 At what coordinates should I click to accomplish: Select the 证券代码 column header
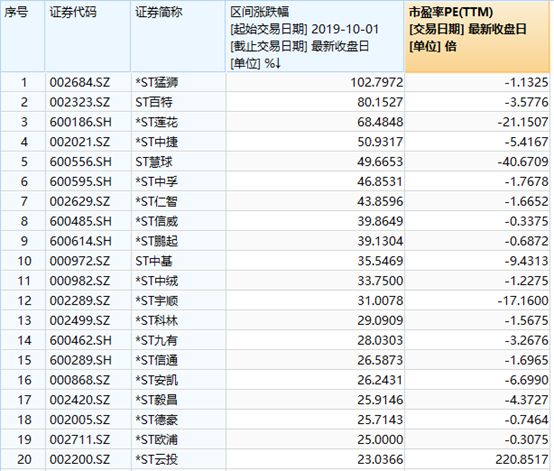pyautogui.click(x=88, y=37)
